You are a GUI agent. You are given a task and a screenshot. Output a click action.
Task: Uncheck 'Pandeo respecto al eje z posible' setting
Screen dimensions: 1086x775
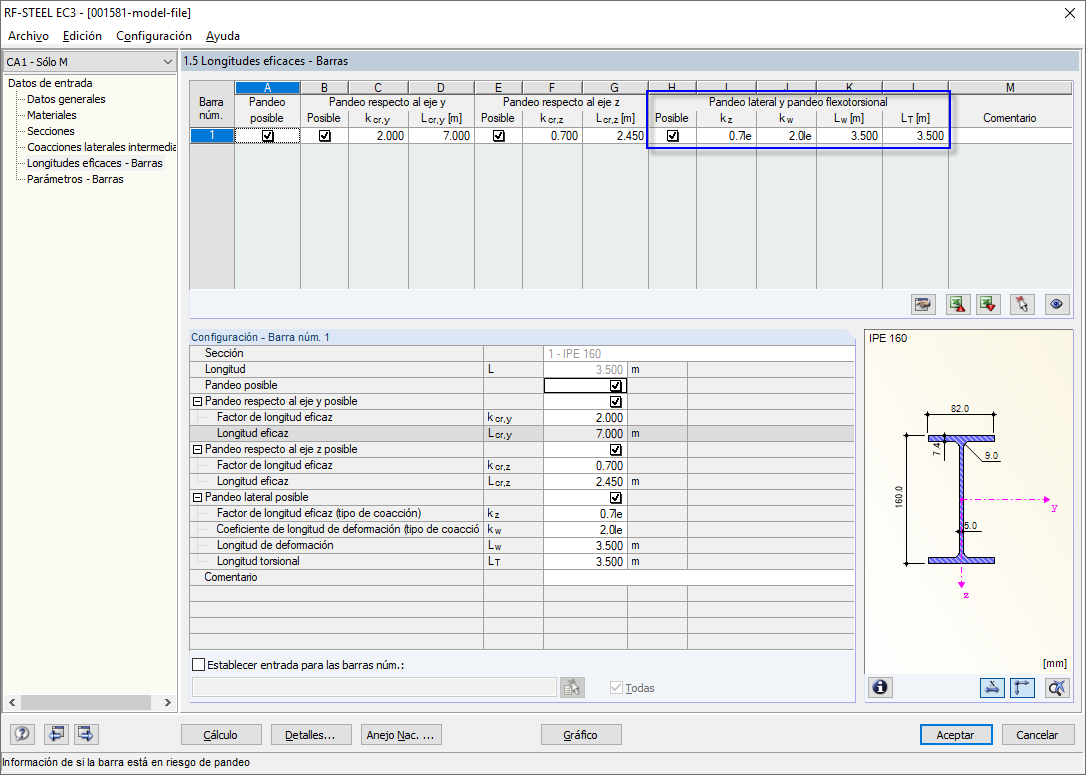click(x=615, y=449)
